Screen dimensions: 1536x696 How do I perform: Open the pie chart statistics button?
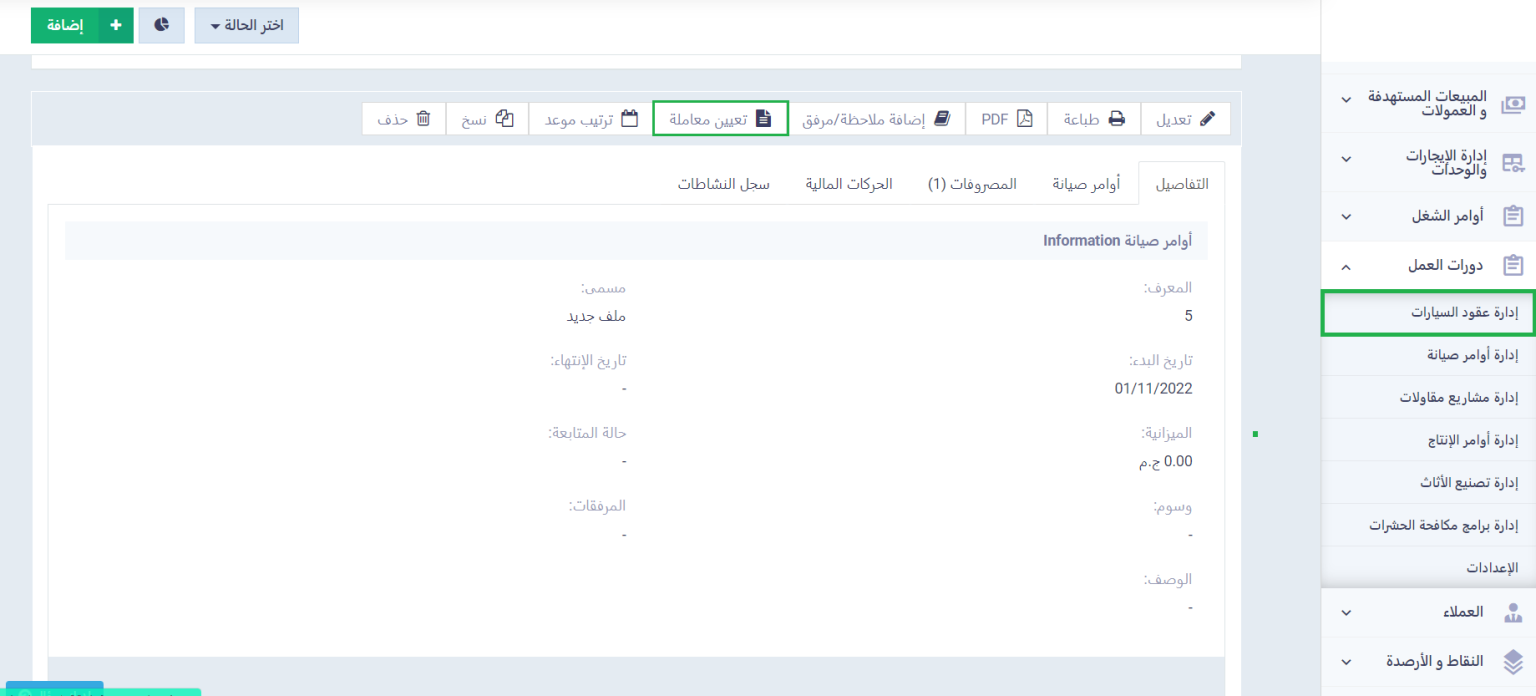coord(161,25)
